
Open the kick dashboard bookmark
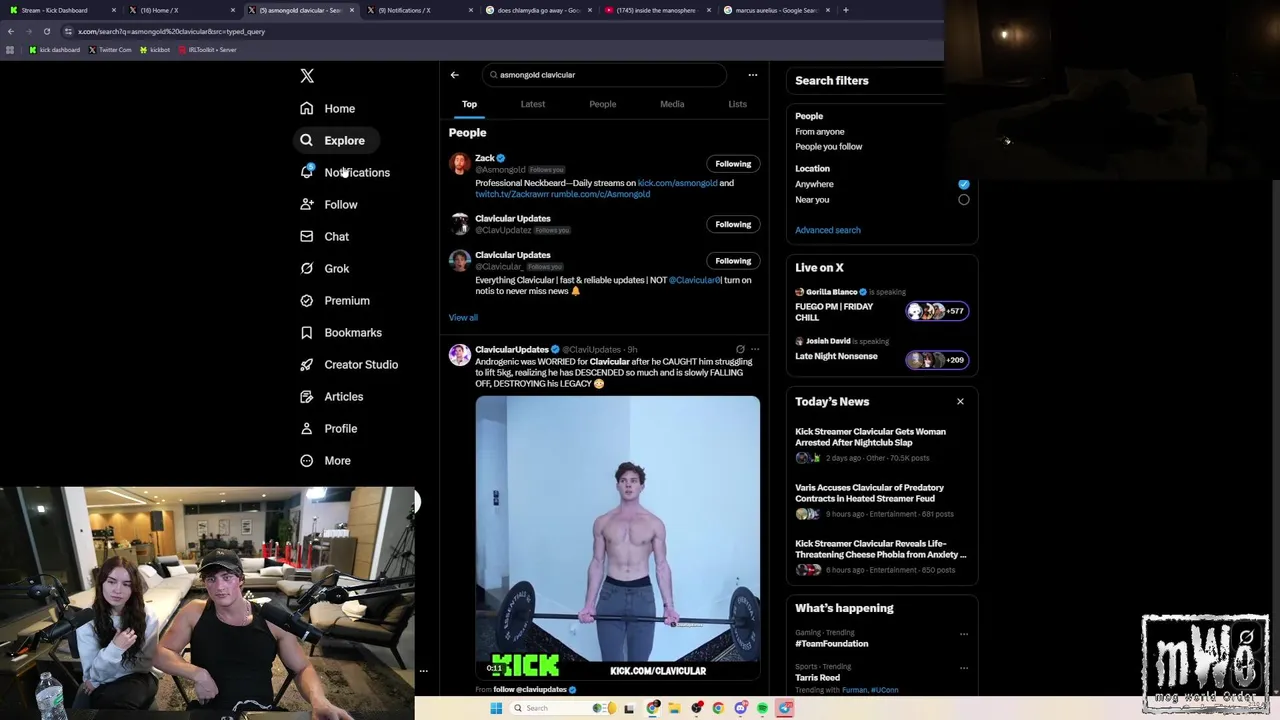coord(54,49)
